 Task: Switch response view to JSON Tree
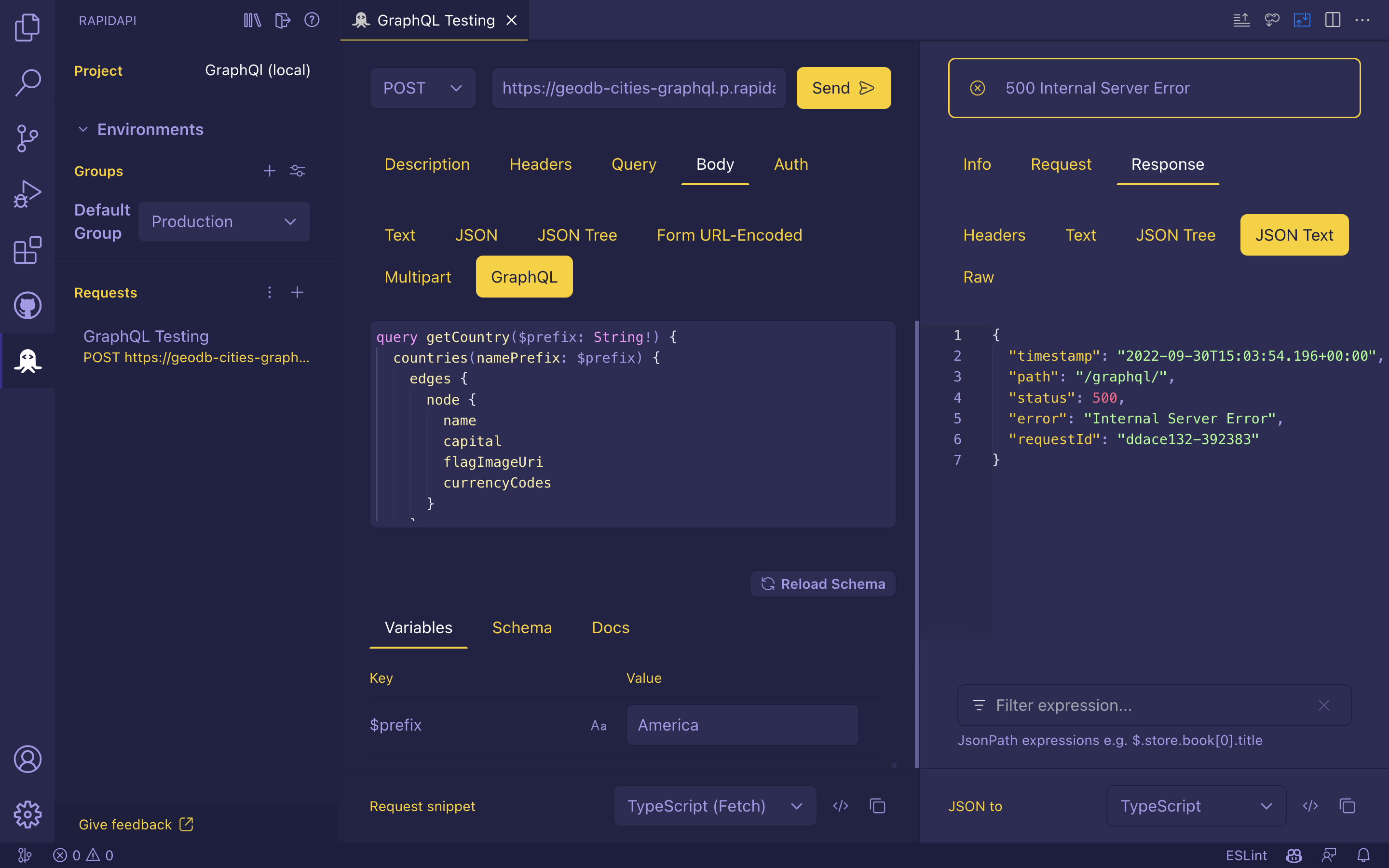[x=1175, y=235]
